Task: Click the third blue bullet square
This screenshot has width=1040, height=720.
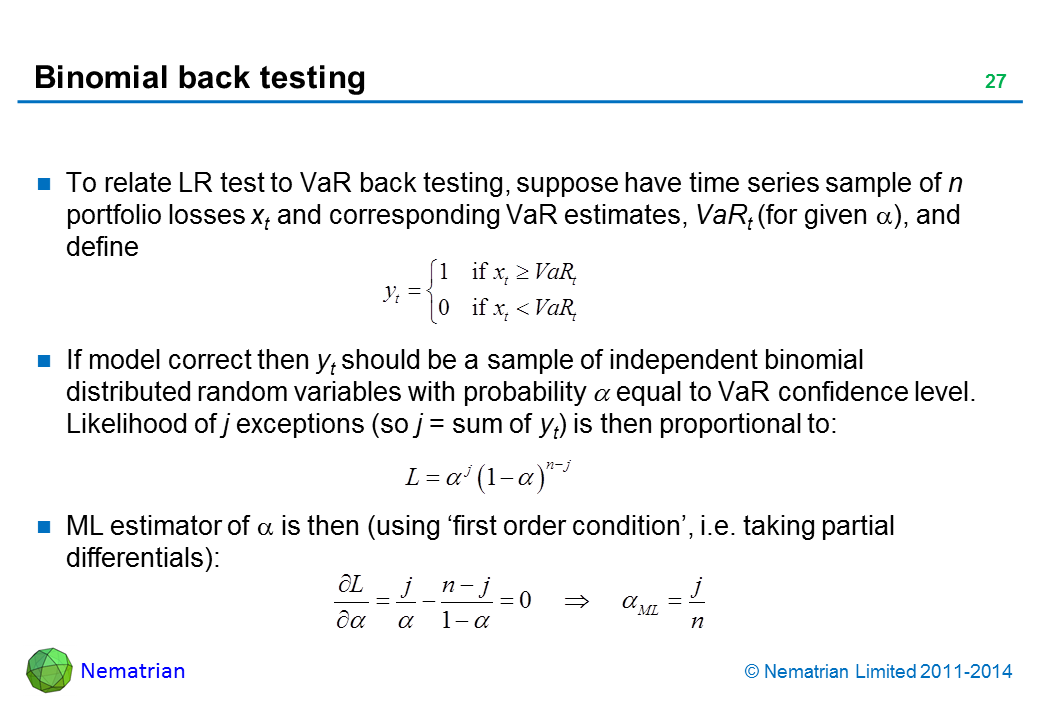Action: coord(44,526)
